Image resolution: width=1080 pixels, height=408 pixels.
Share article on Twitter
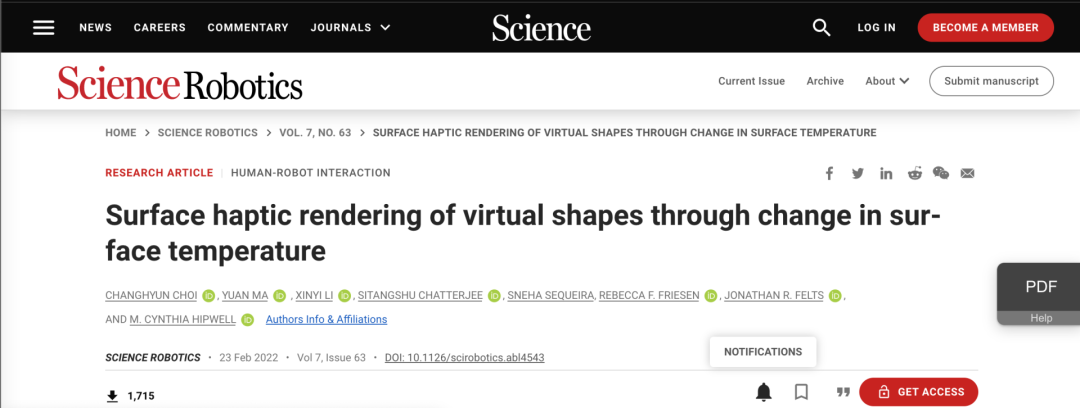[x=857, y=173]
